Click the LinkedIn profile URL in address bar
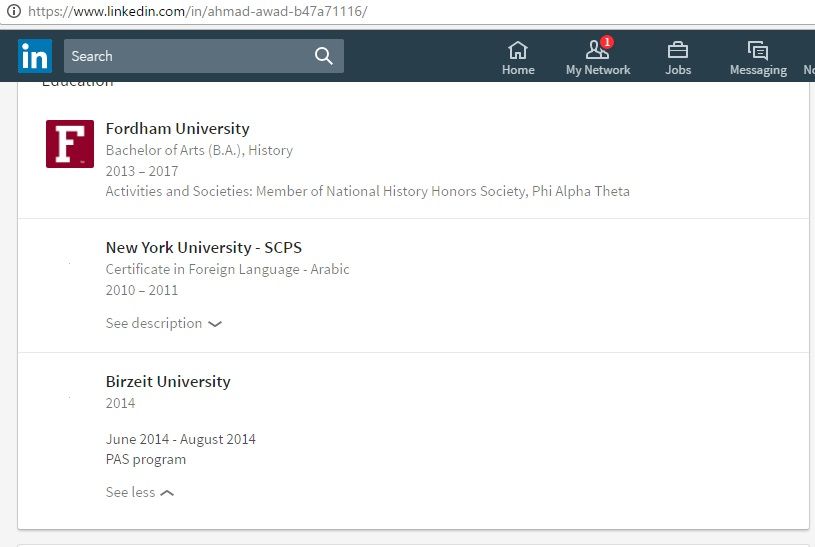This screenshot has width=815, height=547. click(197, 11)
